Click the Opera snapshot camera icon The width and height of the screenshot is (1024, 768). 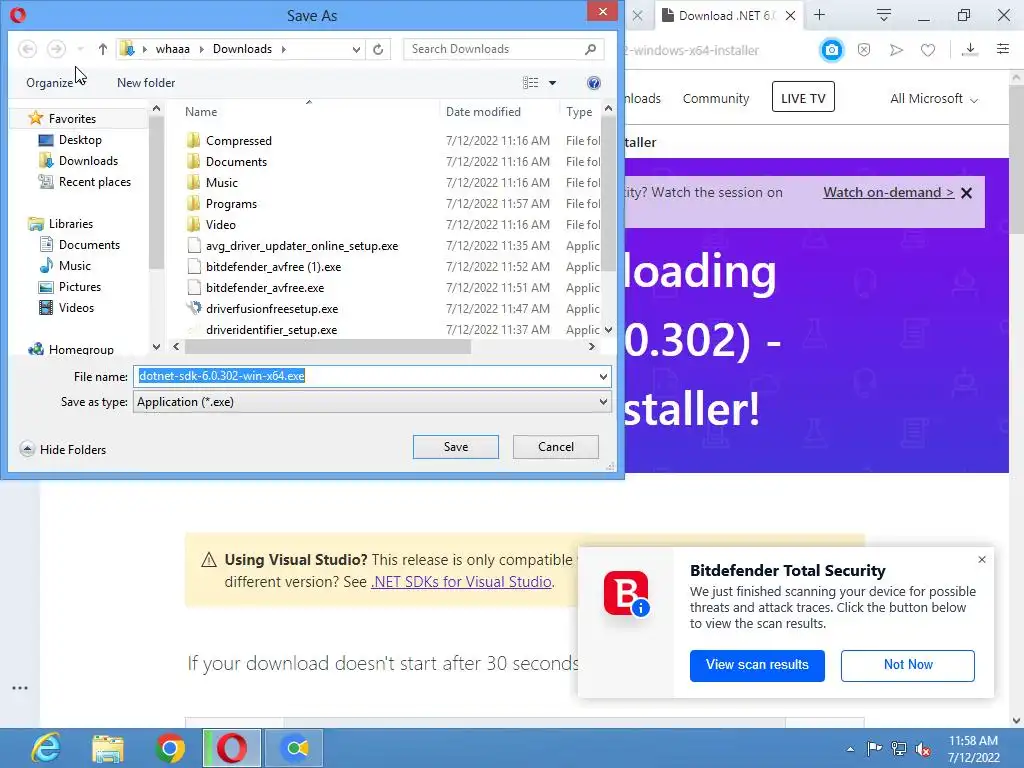click(x=831, y=50)
